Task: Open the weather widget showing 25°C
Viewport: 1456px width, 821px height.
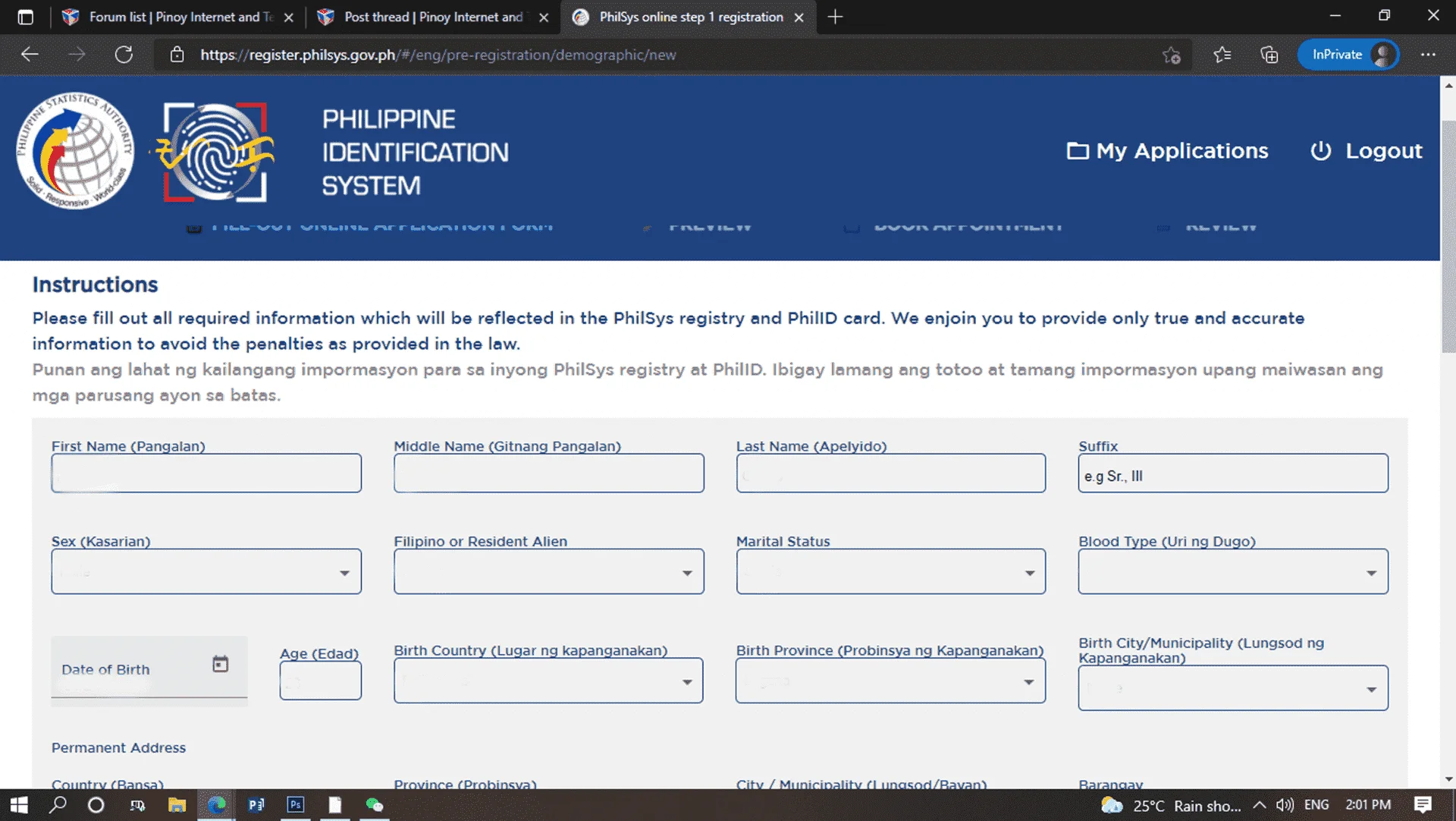Action: (1171, 805)
